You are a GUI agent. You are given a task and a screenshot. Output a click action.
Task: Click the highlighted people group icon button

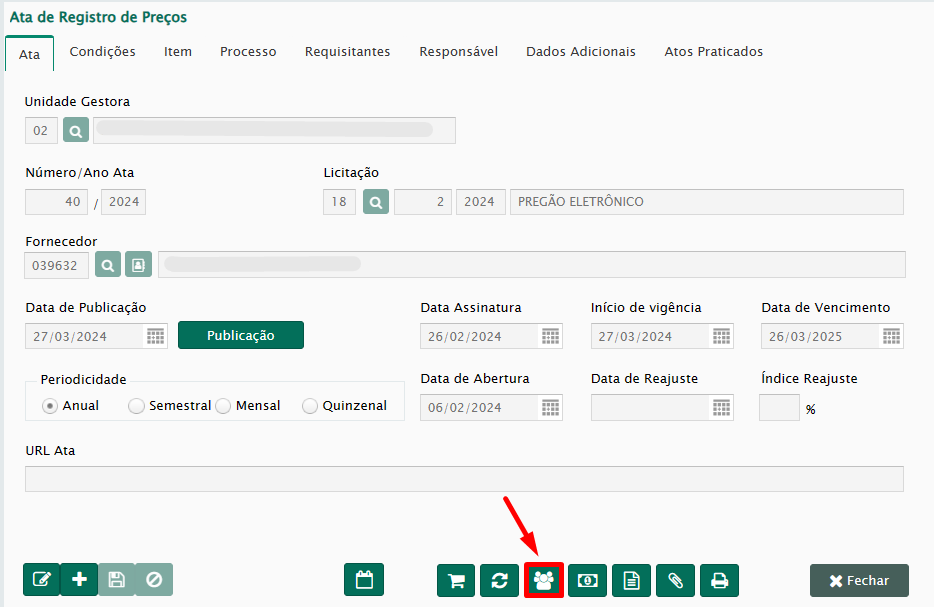click(x=544, y=580)
